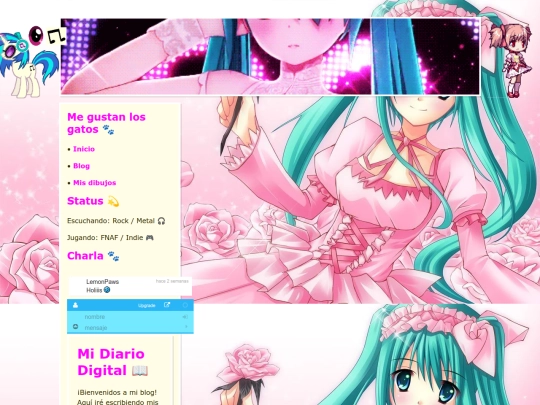Open the emoji picker beside mensaje field
The width and height of the screenshot is (540, 405).
[75, 326]
